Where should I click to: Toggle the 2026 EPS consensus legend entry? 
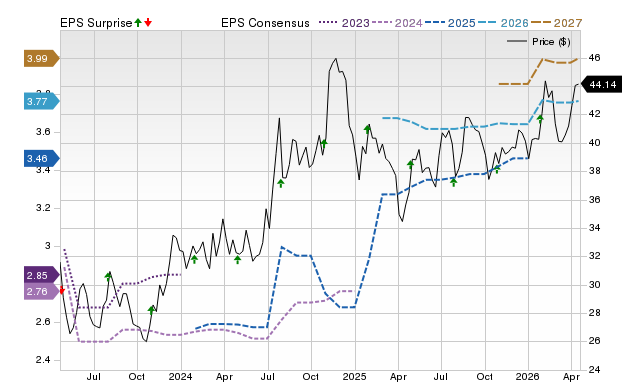tap(503, 23)
